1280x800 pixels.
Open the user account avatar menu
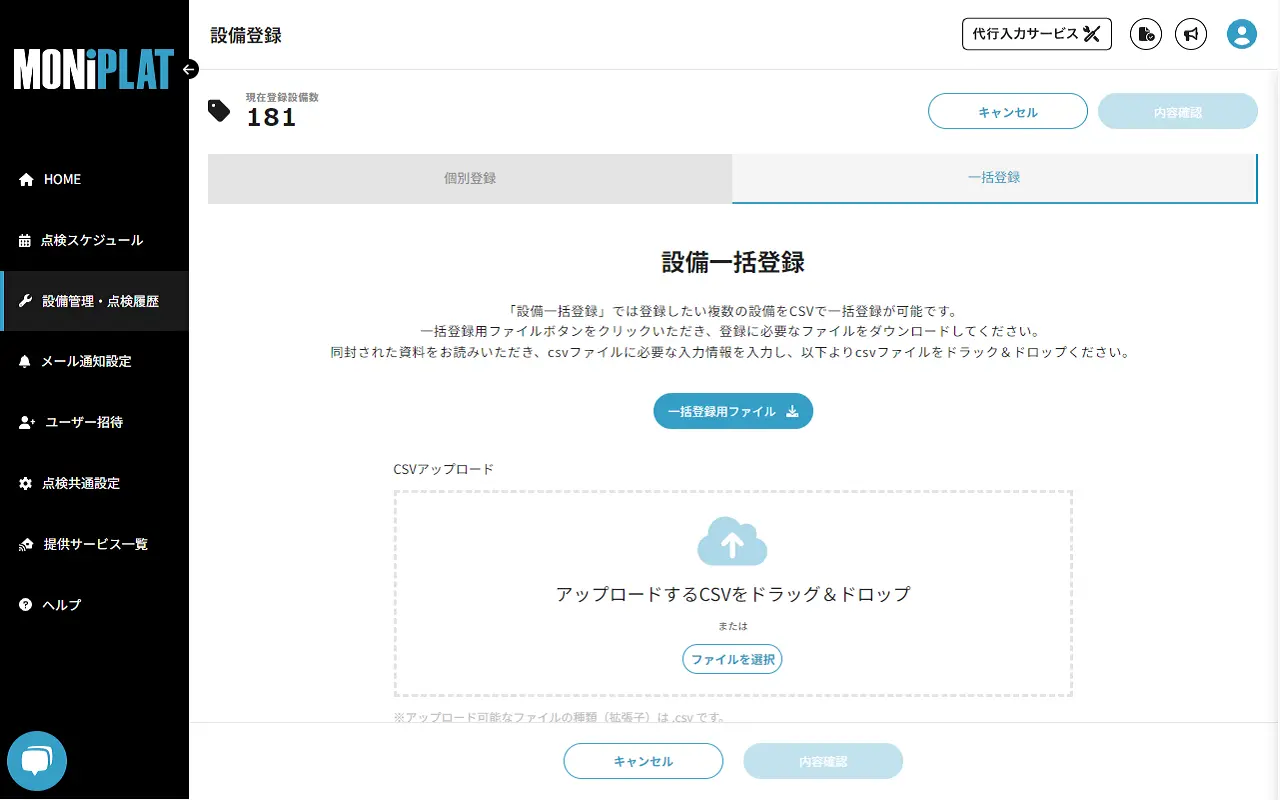(x=1241, y=33)
